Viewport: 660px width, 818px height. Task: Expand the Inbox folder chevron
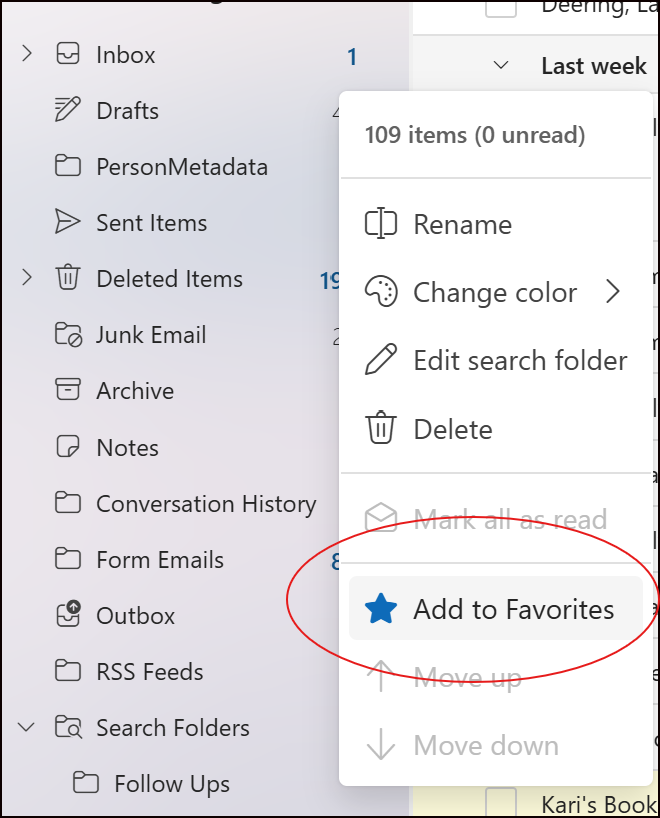click(27, 55)
